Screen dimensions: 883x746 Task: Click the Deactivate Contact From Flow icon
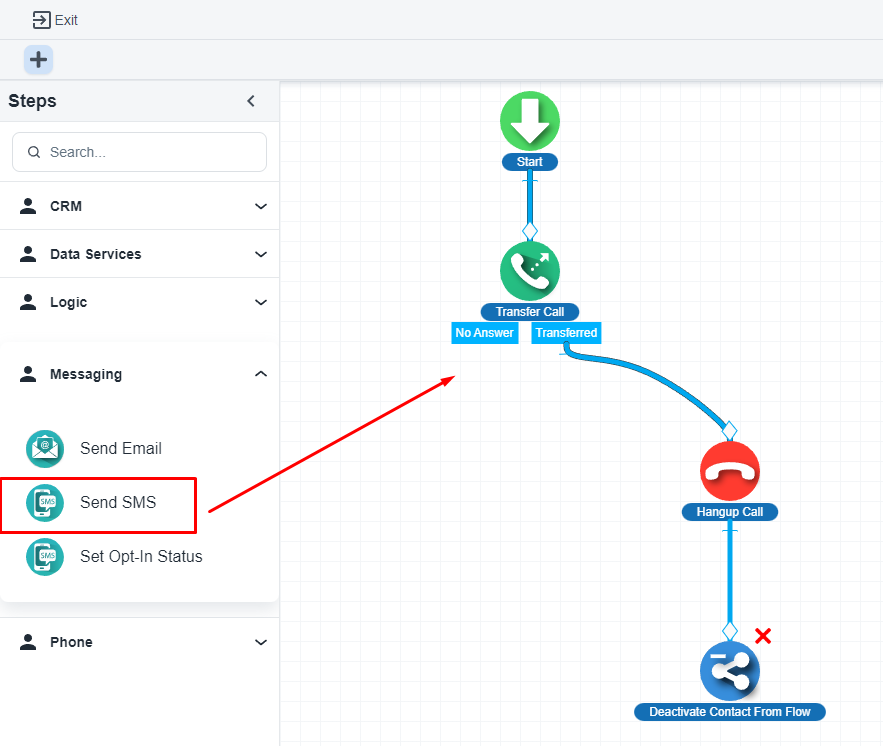coord(730,671)
